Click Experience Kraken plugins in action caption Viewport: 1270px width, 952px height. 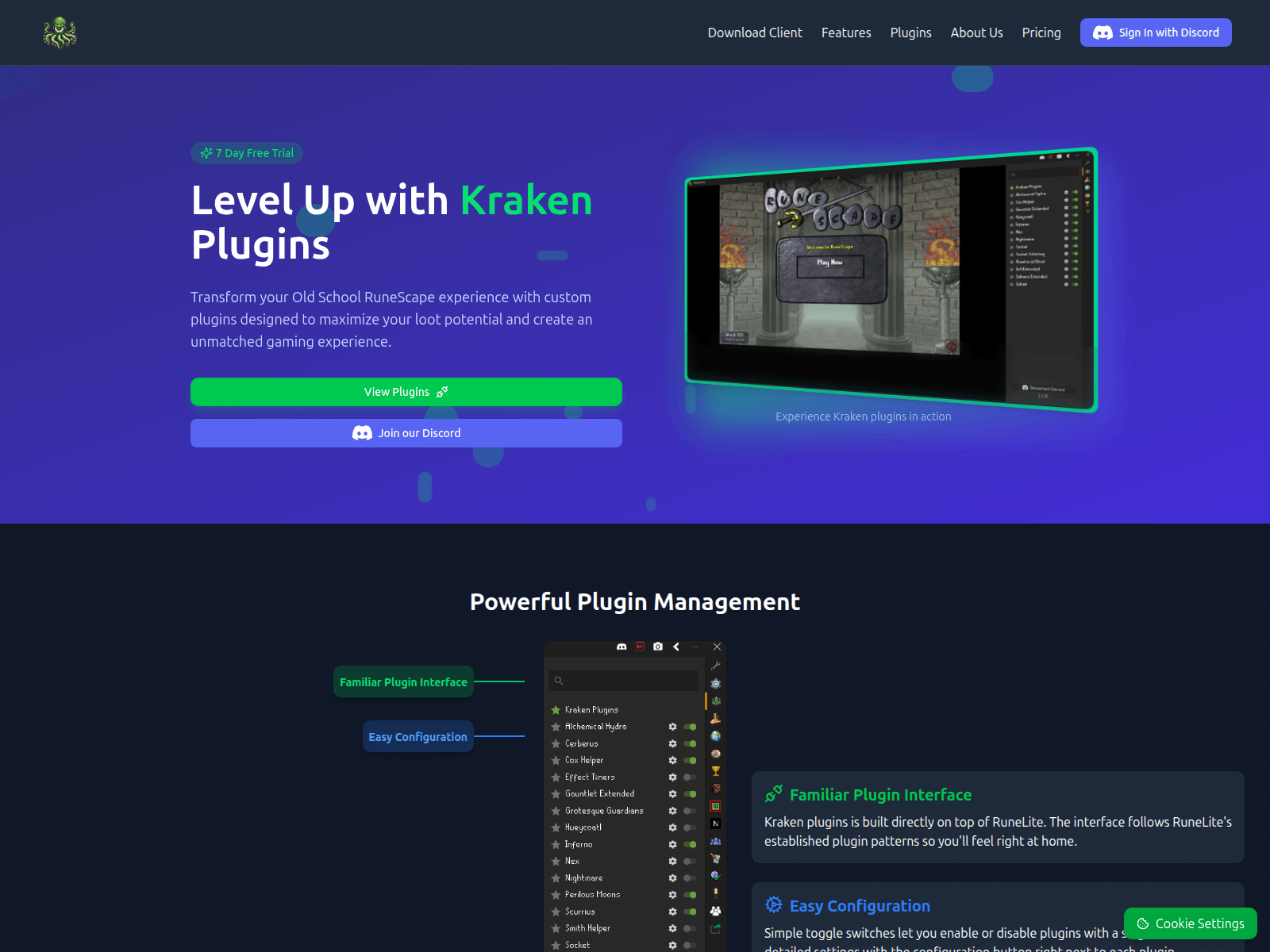tap(863, 416)
